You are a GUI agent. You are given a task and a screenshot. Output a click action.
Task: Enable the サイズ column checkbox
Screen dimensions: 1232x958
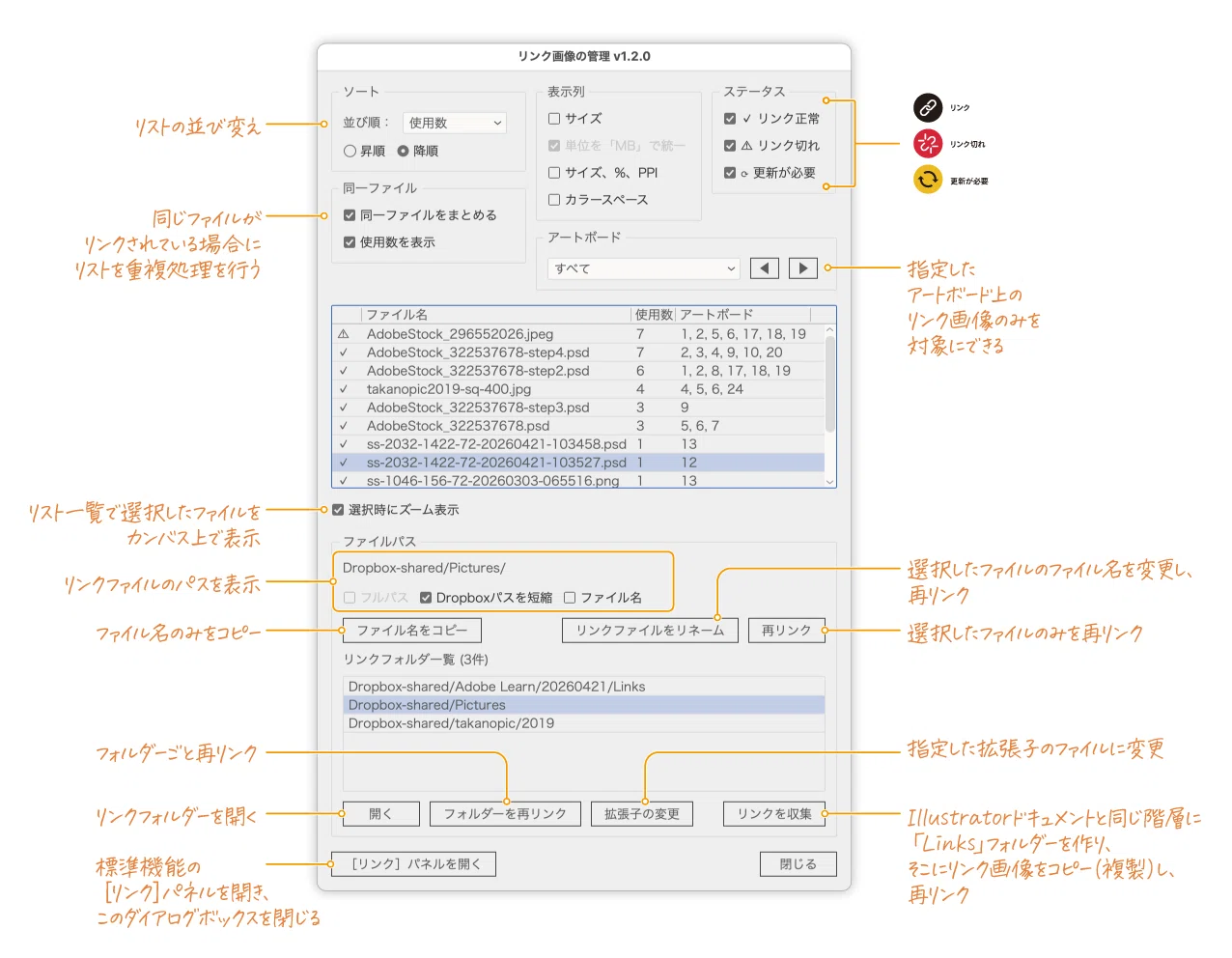coord(554,119)
